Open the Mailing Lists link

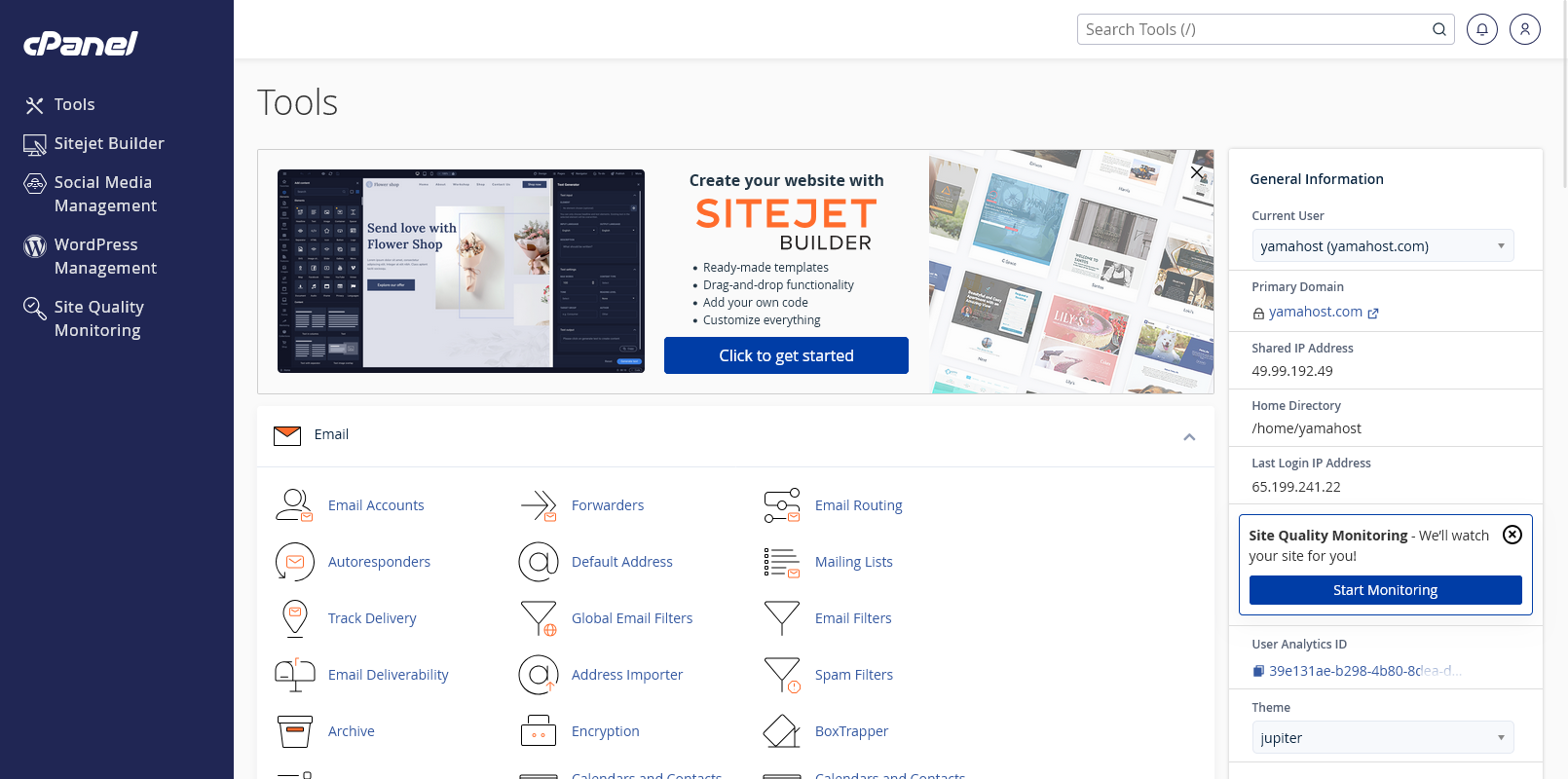(854, 562)
